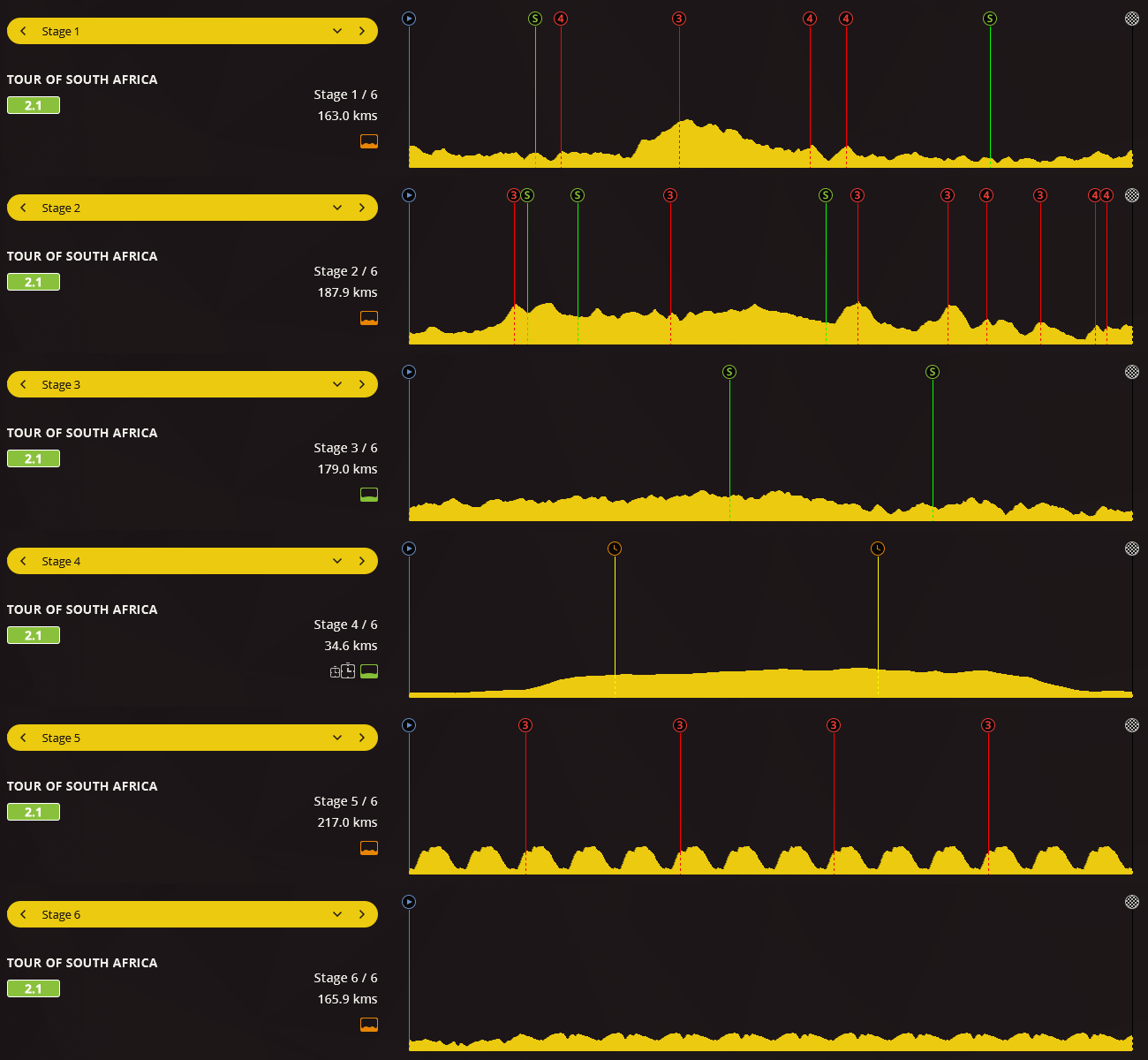
Task: Click the Stage 6 finish flag marker
Action: coord(1132,902)
